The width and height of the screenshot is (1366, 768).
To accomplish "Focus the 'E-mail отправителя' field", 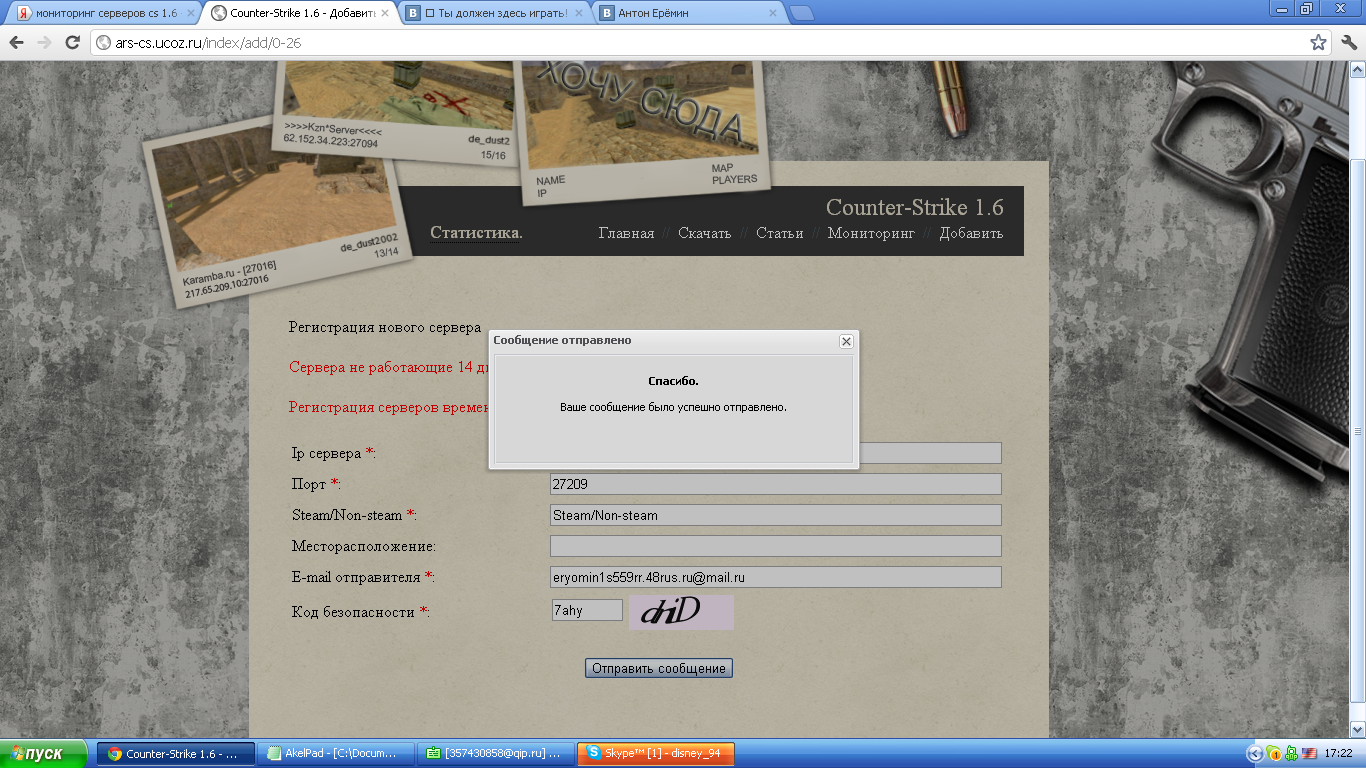I will 776,577.
